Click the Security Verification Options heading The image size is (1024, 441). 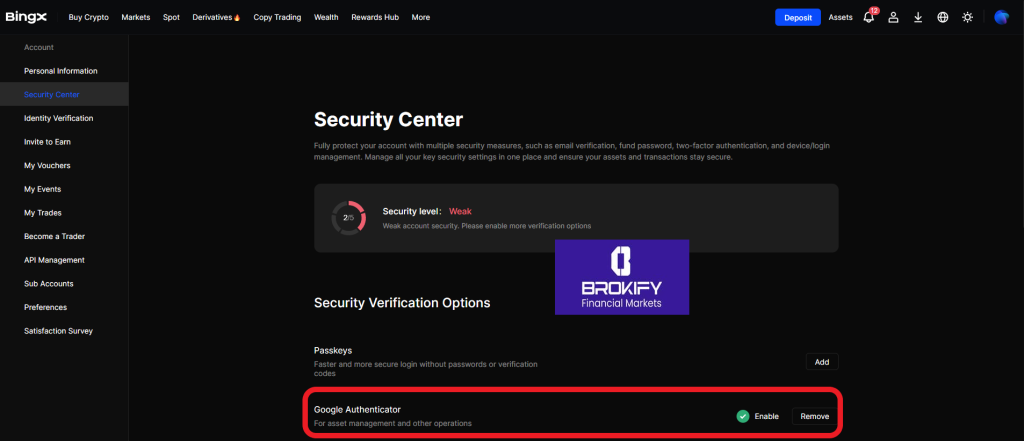402,303
